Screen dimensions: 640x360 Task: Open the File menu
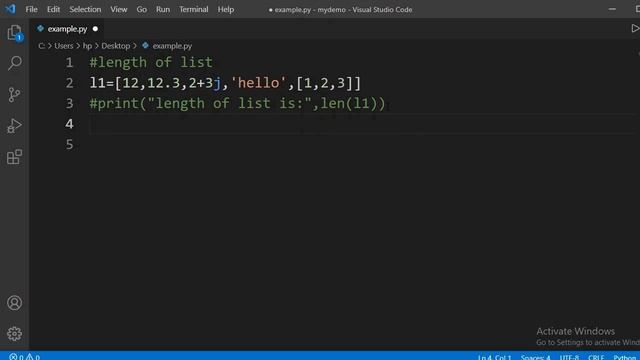[31, 9]
